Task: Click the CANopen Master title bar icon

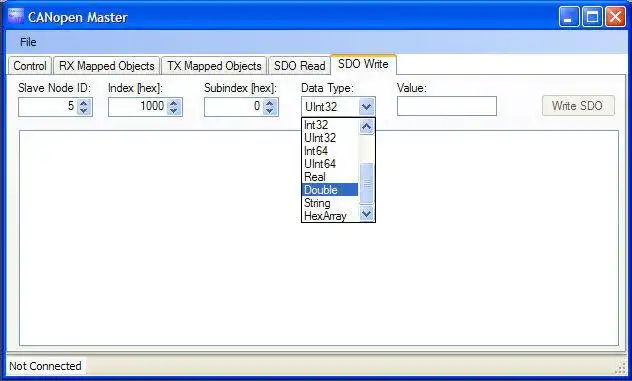Action: click(16, 16)
